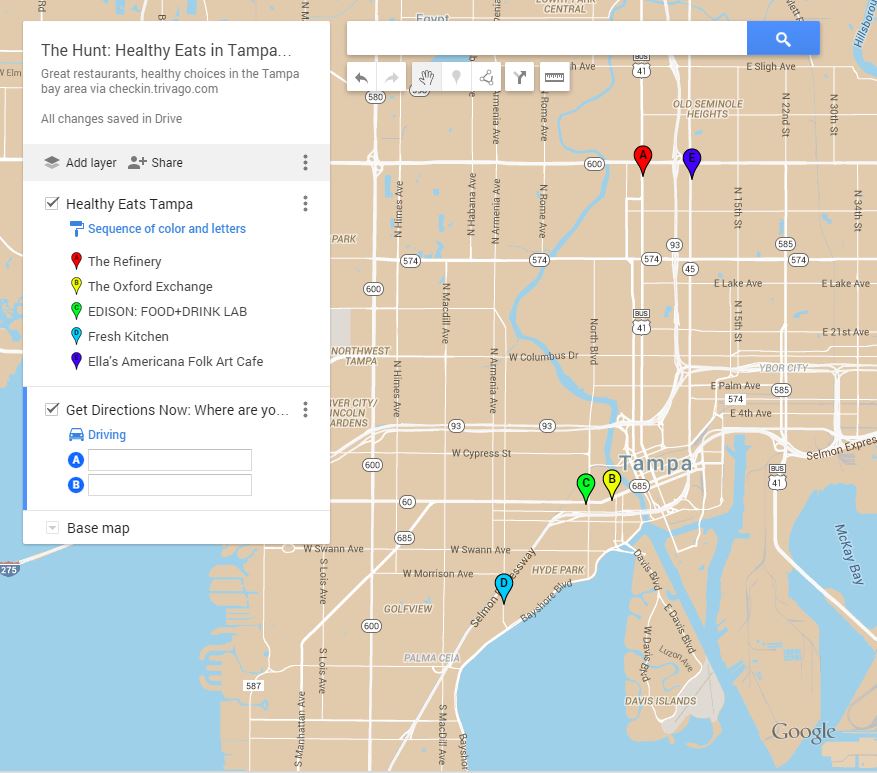Undo the last map edit
The height and width of the screenshot is (773, 877).
click(x=361, y=77)
